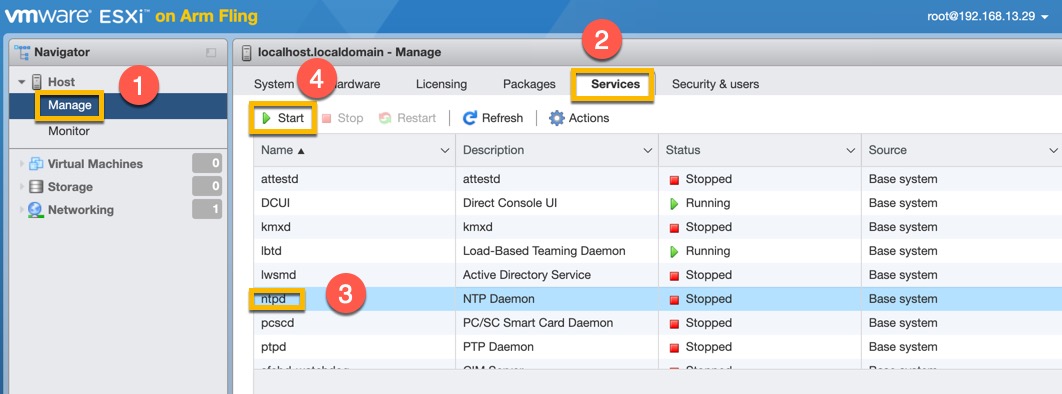Open the Description column dropdown

647,150
